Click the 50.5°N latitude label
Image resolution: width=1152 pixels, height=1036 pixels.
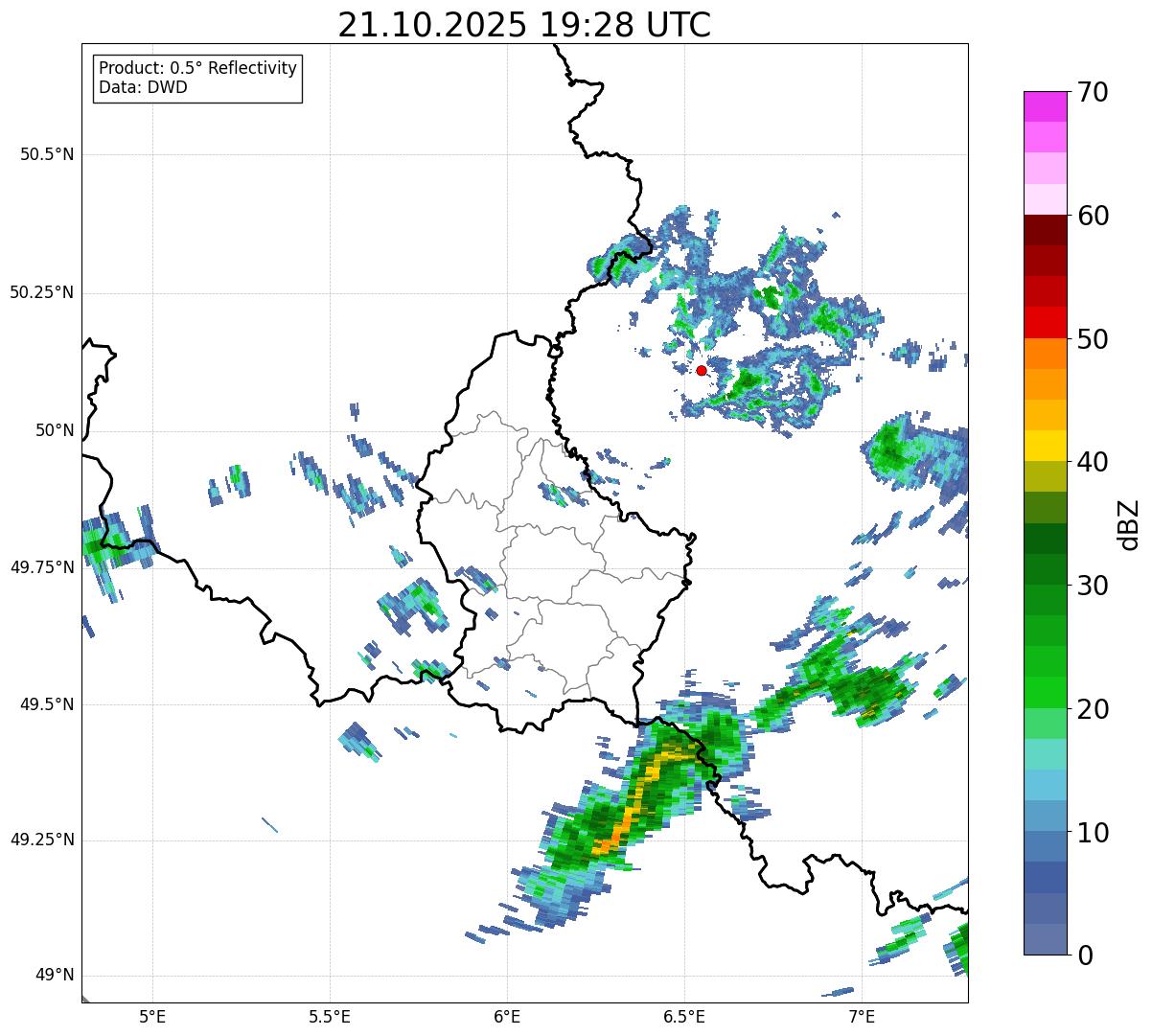click(47, 154)
